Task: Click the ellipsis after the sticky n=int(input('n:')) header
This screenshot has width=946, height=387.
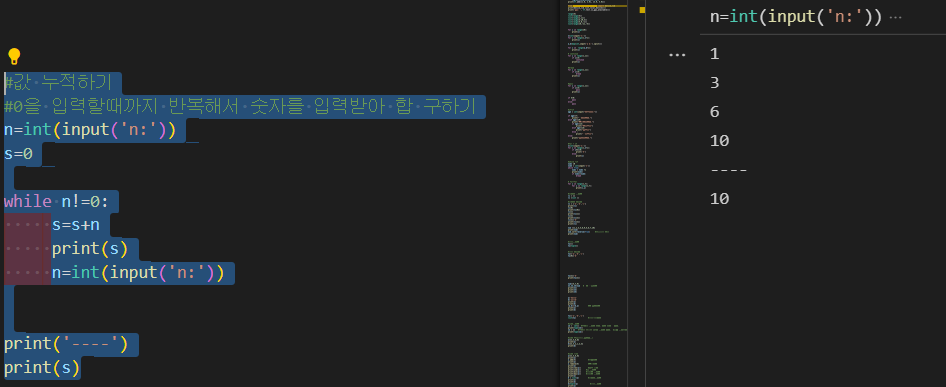Action: click(x=895, y=18)
